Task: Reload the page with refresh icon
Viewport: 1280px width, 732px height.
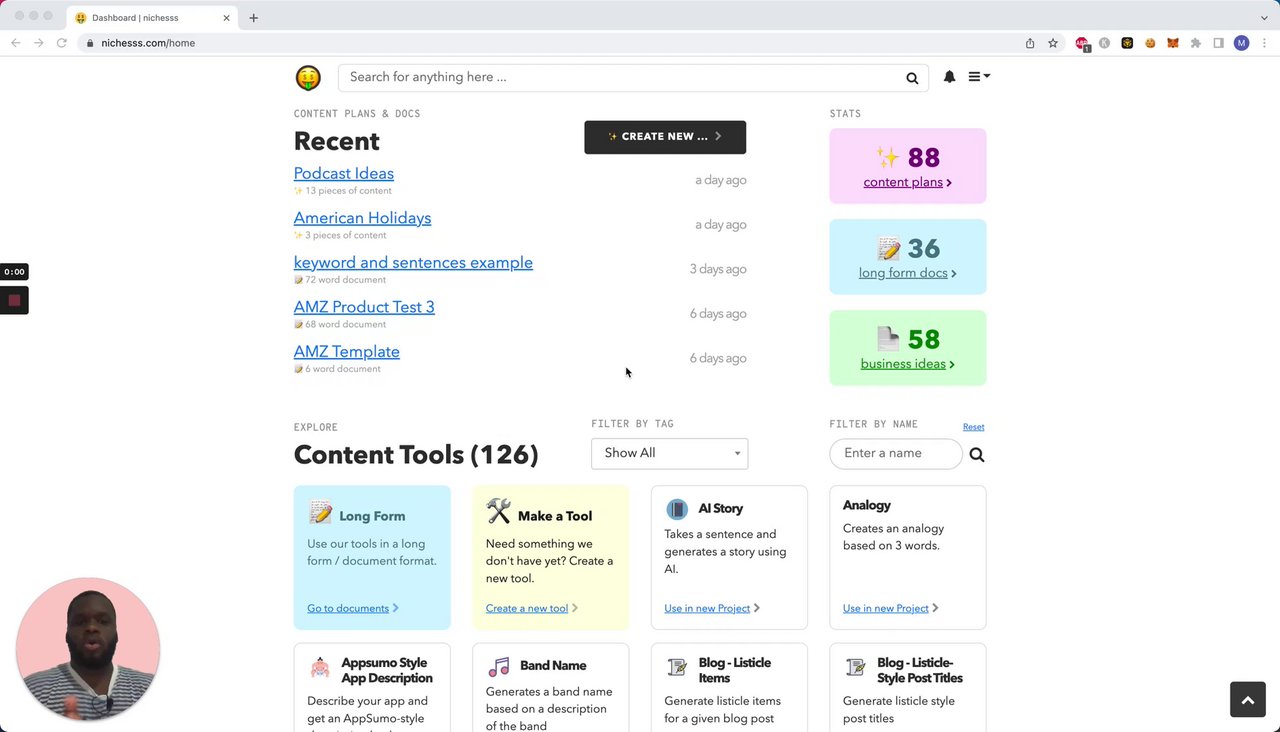Action: (61, 43)
